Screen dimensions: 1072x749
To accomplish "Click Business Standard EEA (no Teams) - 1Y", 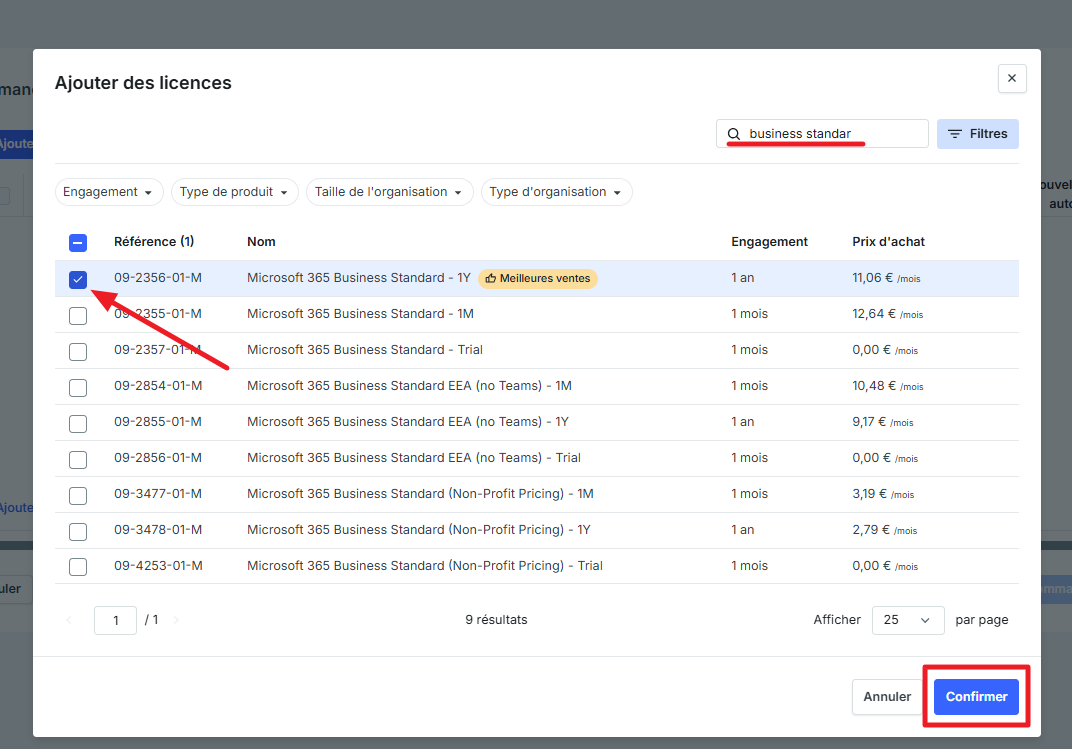I will [x=407, y=422].
